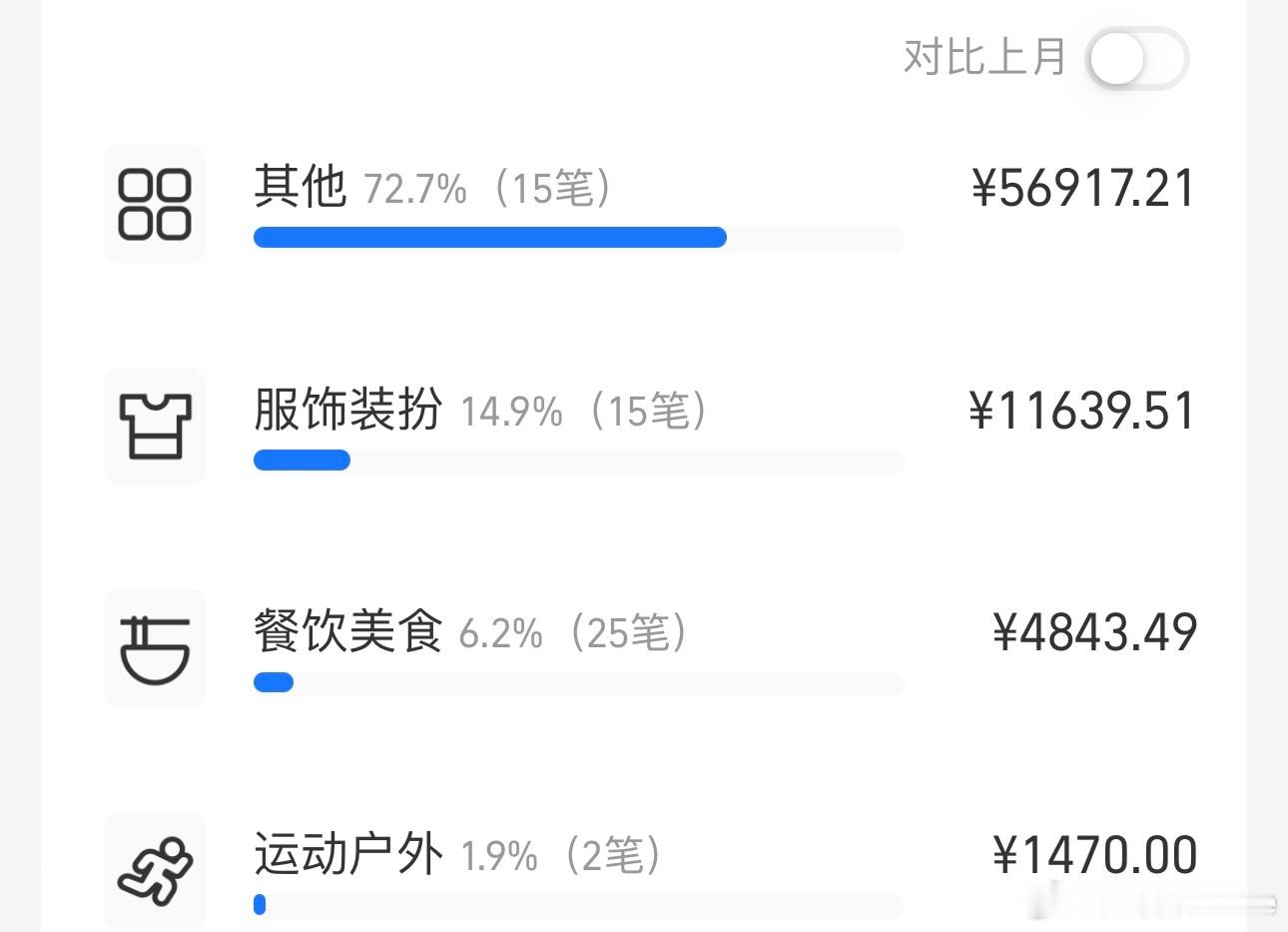Open the 运动户外 category label
The image size is (1288, 932).
(x=347, y=855)
